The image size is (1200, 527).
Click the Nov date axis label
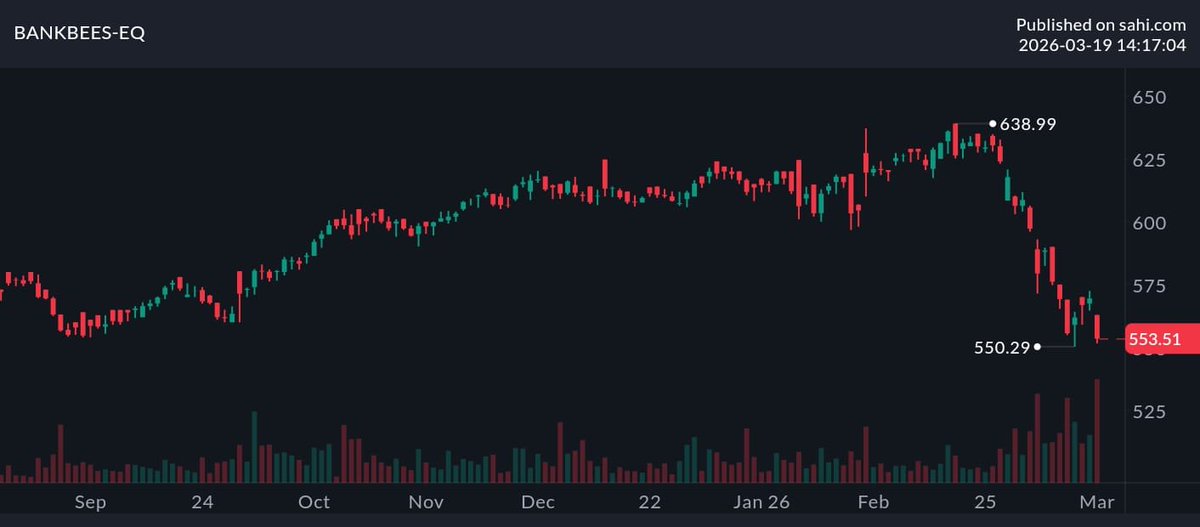click(x=426, y=501)
